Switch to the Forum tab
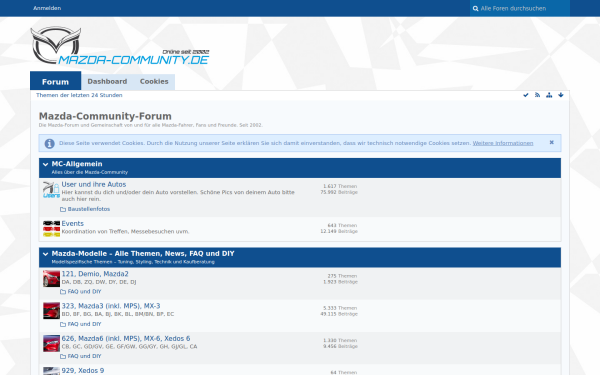Image resolution: width=600 pixels, height=375 pixels. point(55,82)
